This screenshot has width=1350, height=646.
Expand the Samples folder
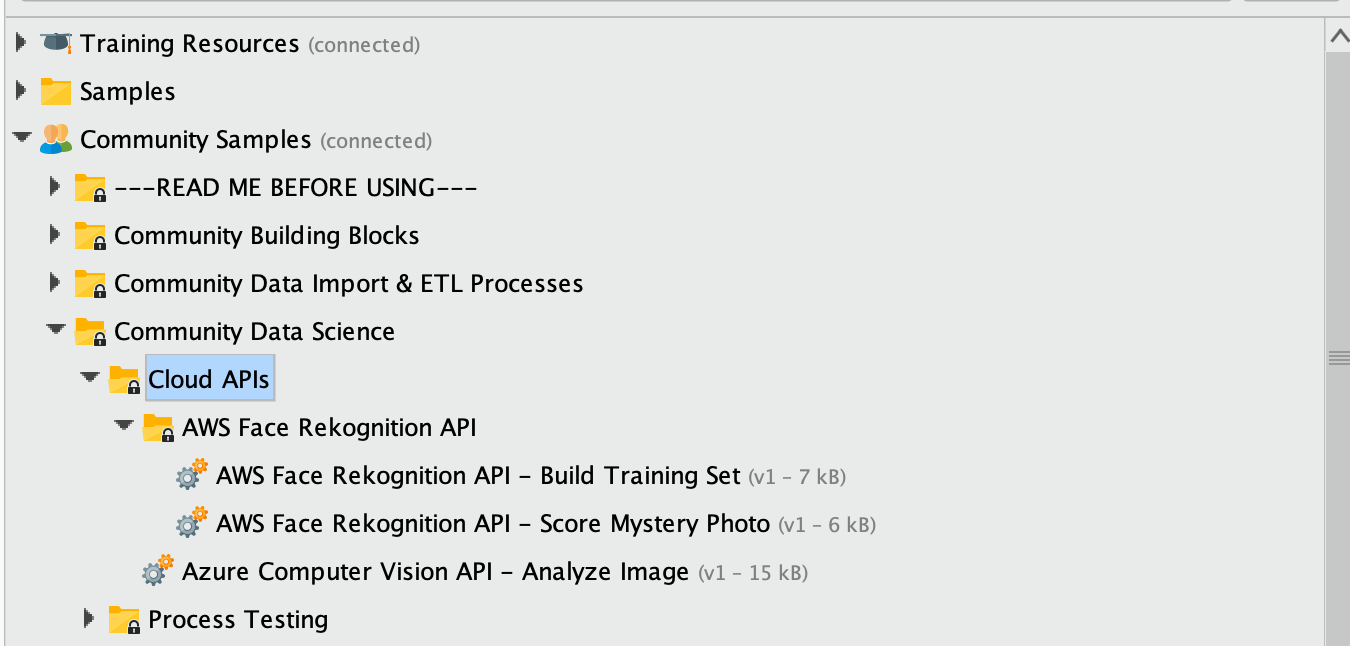point(21,91)
